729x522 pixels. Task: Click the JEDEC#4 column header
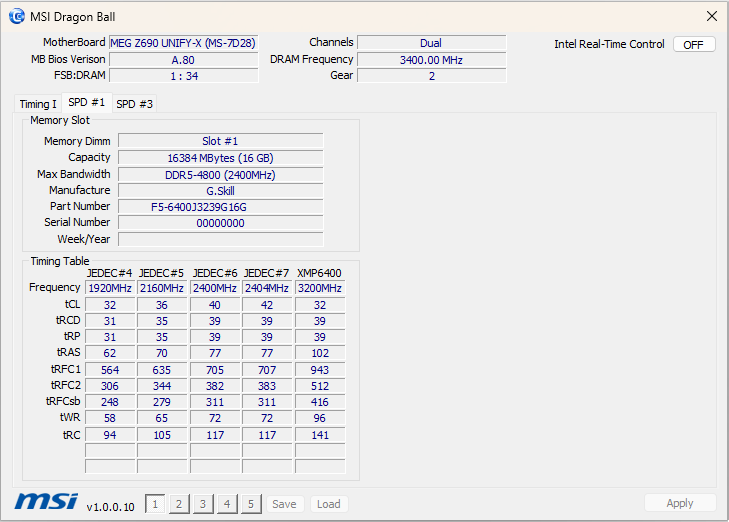point(109,273)
